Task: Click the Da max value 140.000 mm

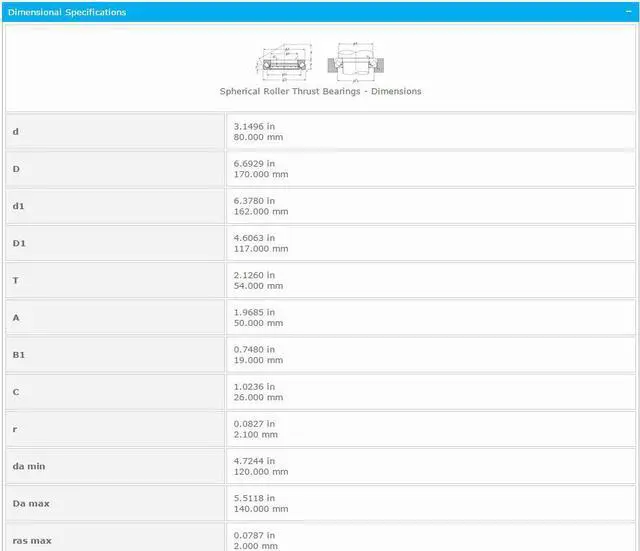Action: click(x=260, y=509)
